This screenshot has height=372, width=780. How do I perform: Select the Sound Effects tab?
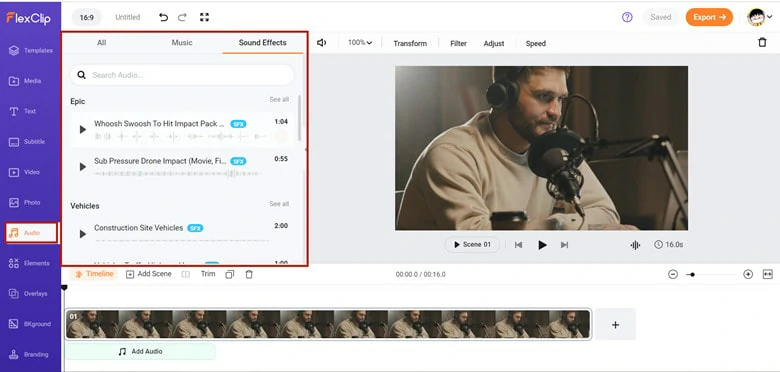pos(263,43)
